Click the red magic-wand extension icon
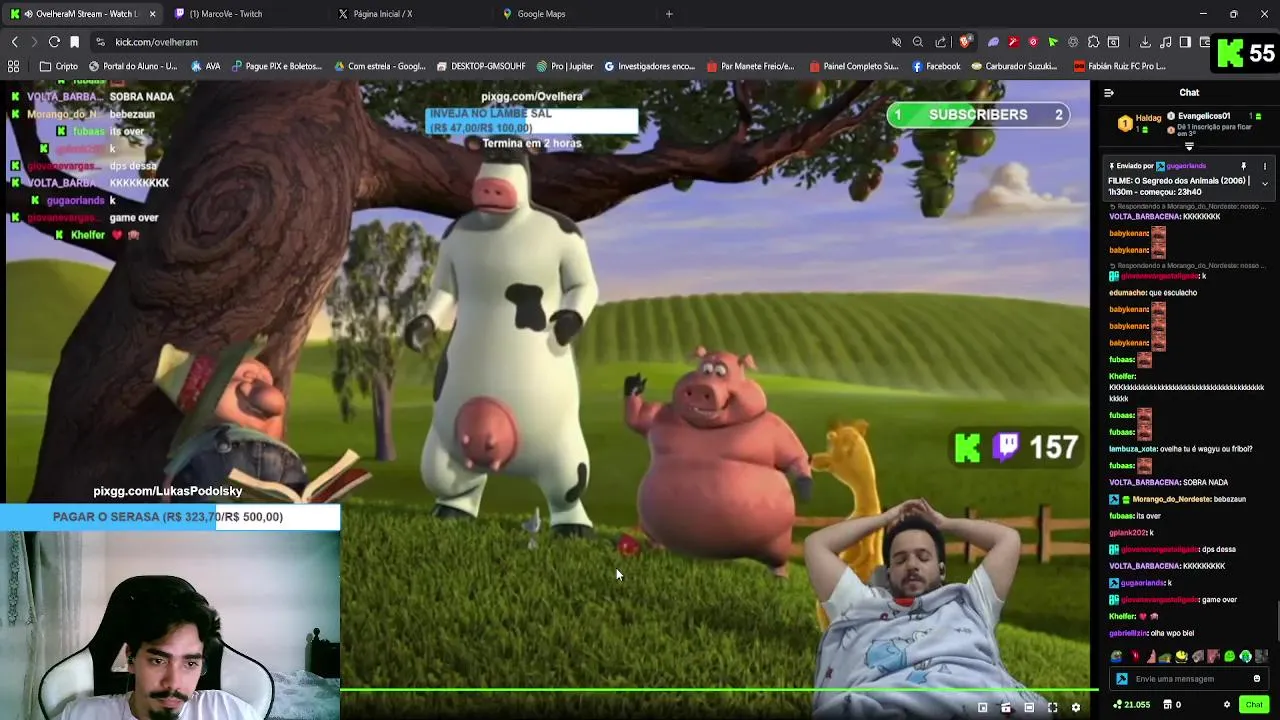This screenshot has height=720, width=1280. pos(1013,42)
